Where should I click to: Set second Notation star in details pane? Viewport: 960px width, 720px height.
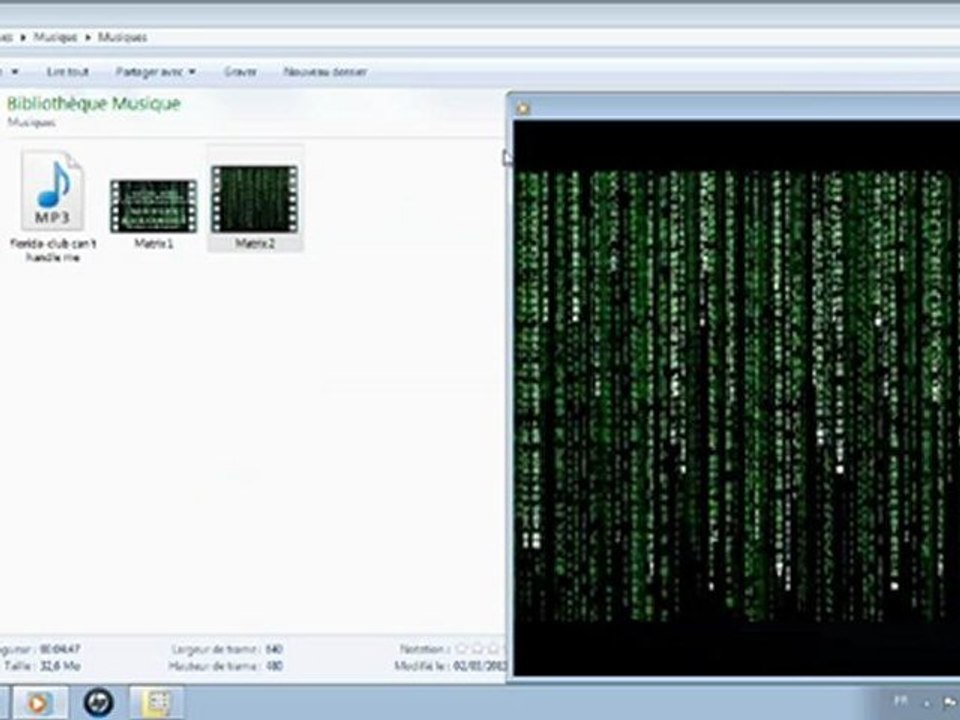point(478,648)
